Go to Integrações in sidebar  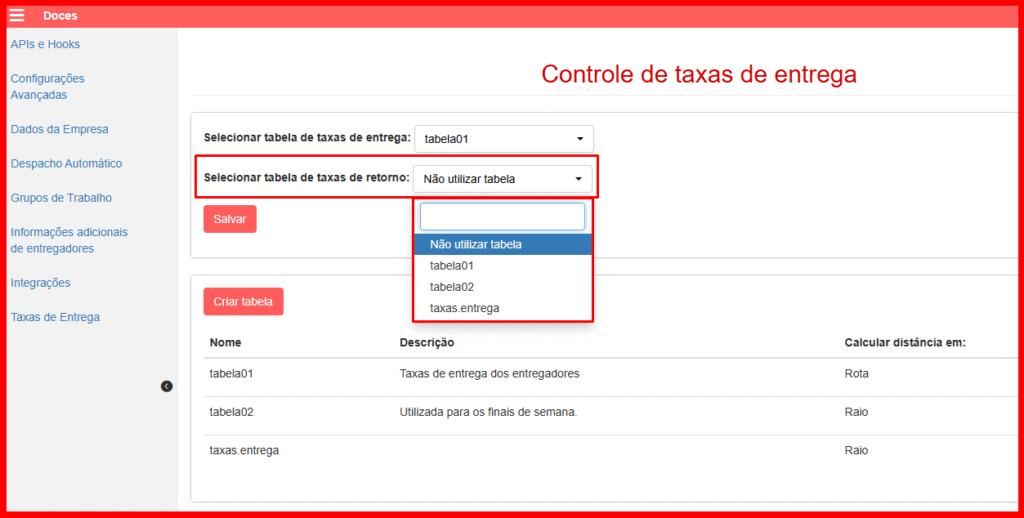(x=40, y=283)
